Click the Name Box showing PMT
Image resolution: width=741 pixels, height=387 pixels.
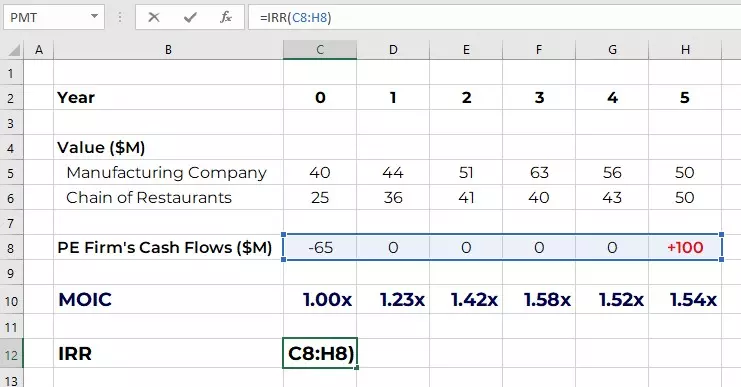[54, 17]
